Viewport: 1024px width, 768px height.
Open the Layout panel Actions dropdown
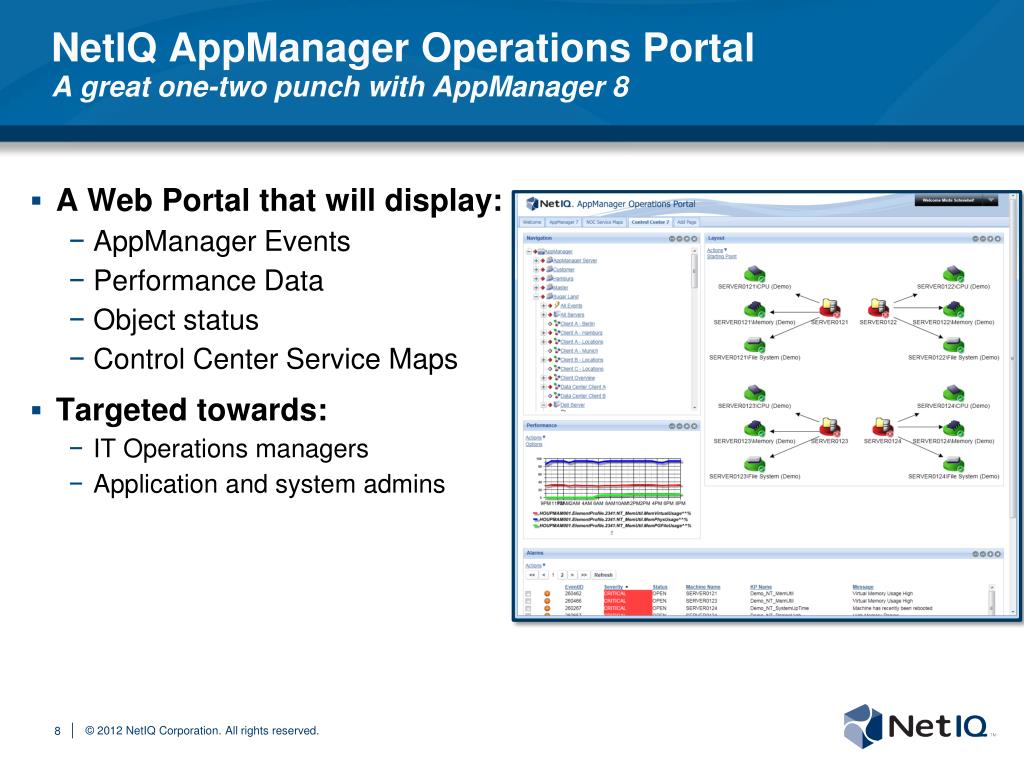click(716, 250)
